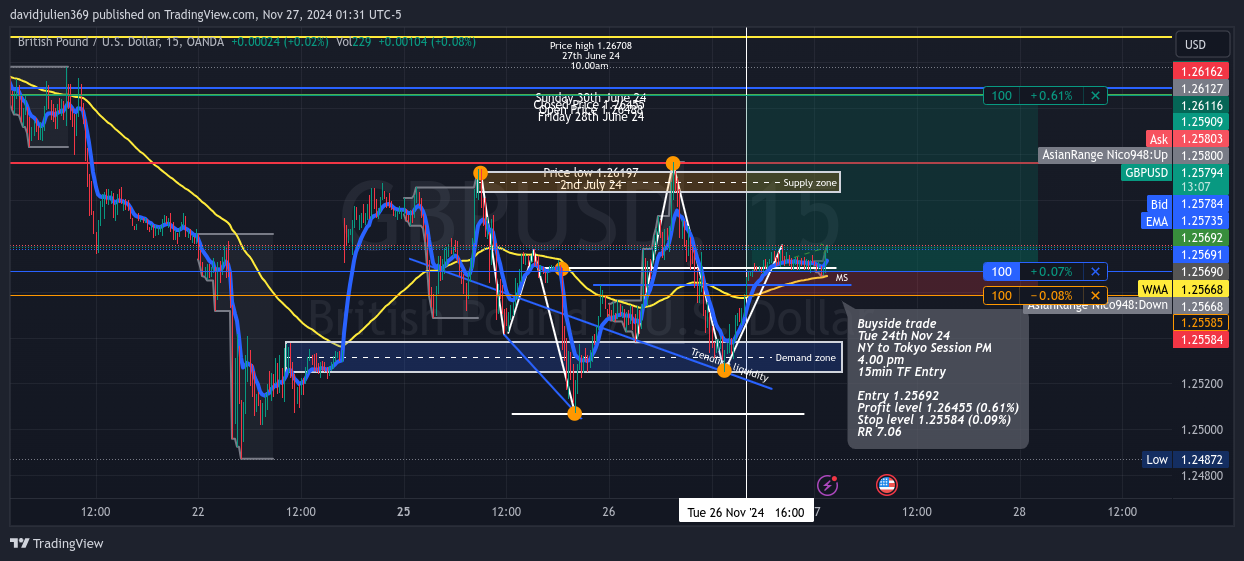
Task: Click the Ask price label
Action: pos(1158,140)
